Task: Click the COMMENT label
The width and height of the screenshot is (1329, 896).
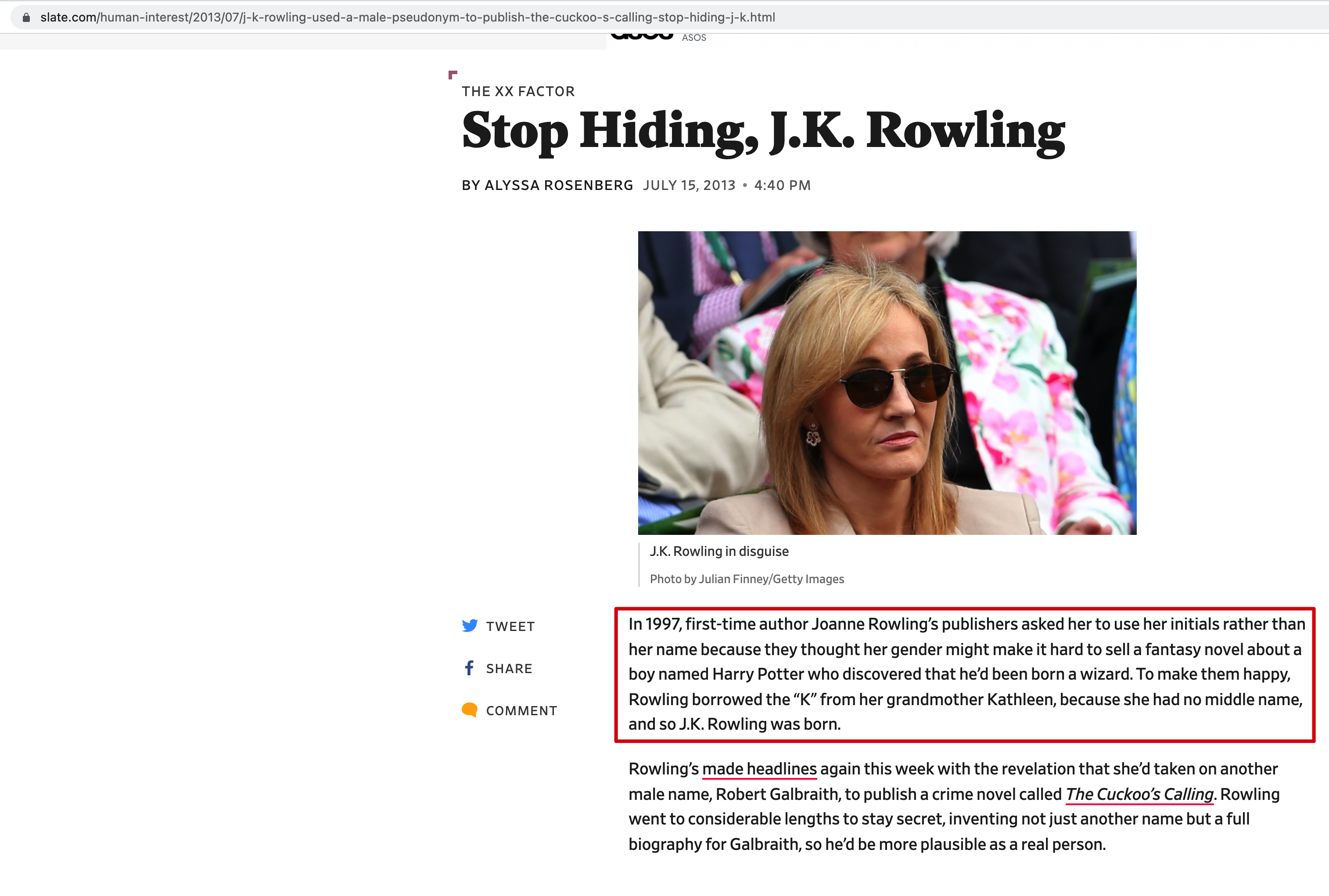Action: (x=521, y=711)
